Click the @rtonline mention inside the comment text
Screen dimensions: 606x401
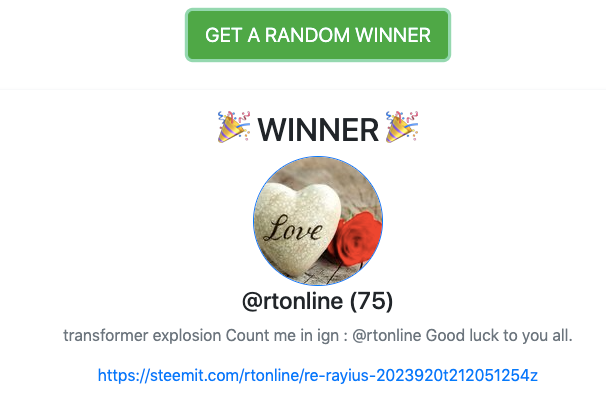[386, 335]
